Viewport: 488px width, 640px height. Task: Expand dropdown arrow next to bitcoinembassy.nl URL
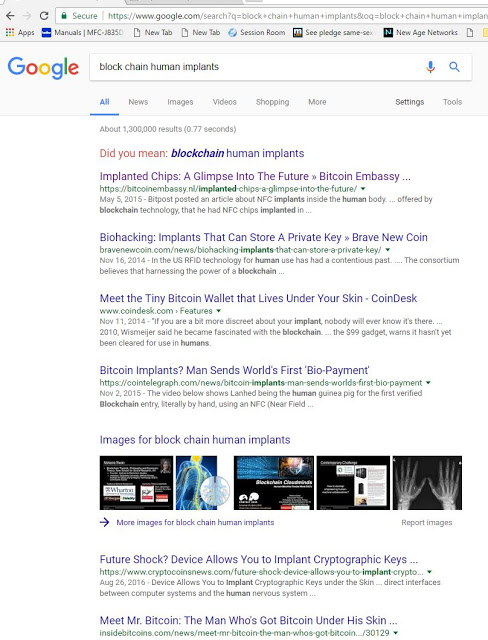363,189
